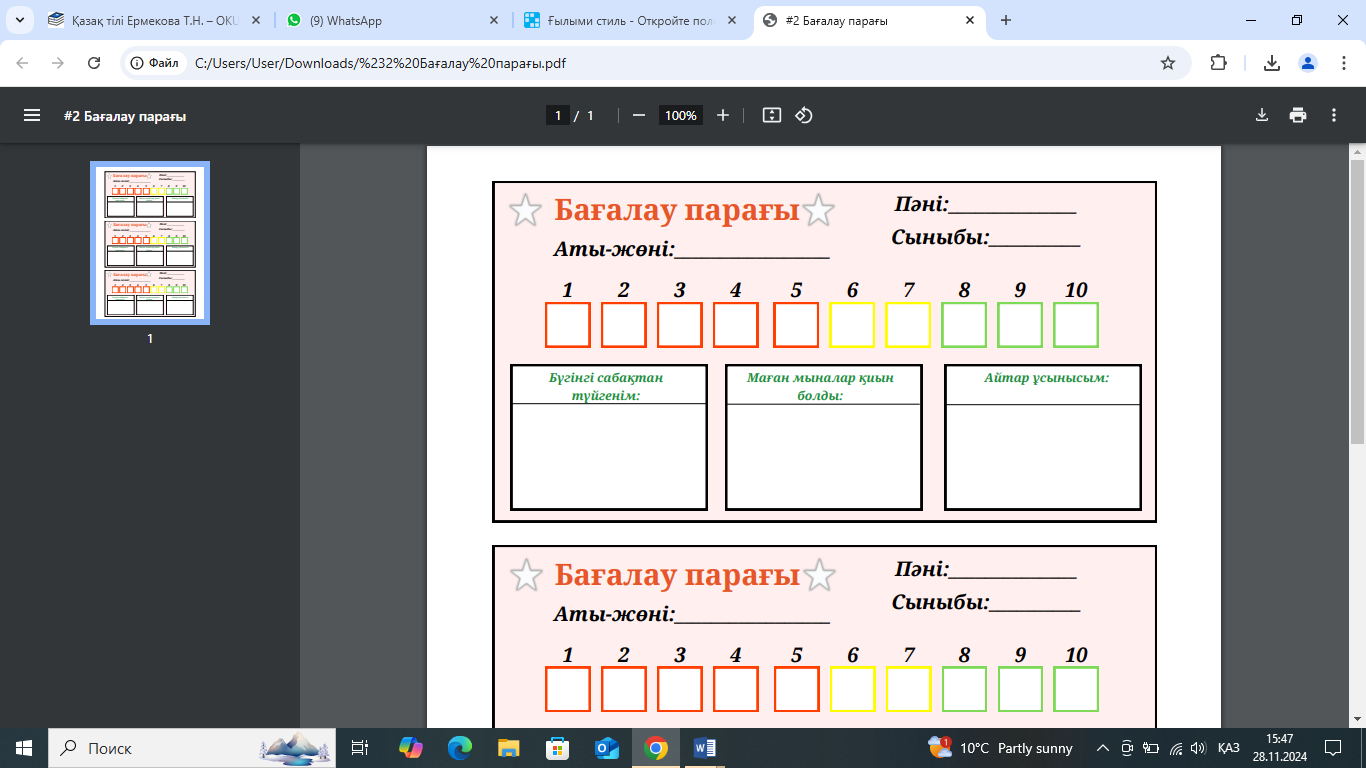Open the PDF viewer sidebar menu

point(32,116)
